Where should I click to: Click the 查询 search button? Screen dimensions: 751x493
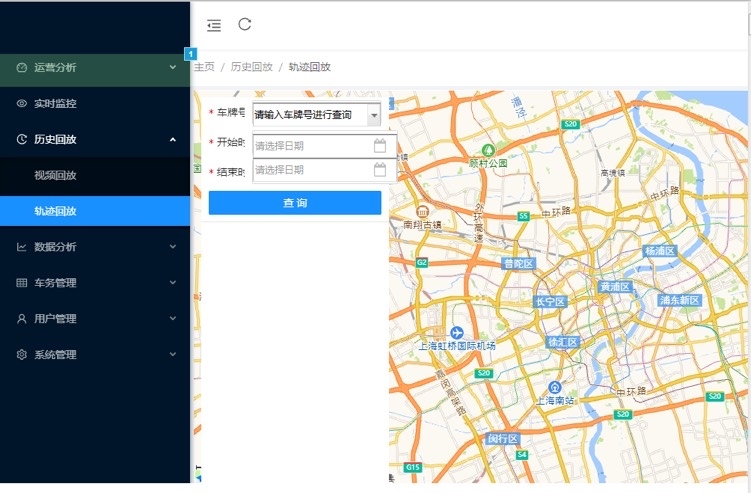pos(294,203)
